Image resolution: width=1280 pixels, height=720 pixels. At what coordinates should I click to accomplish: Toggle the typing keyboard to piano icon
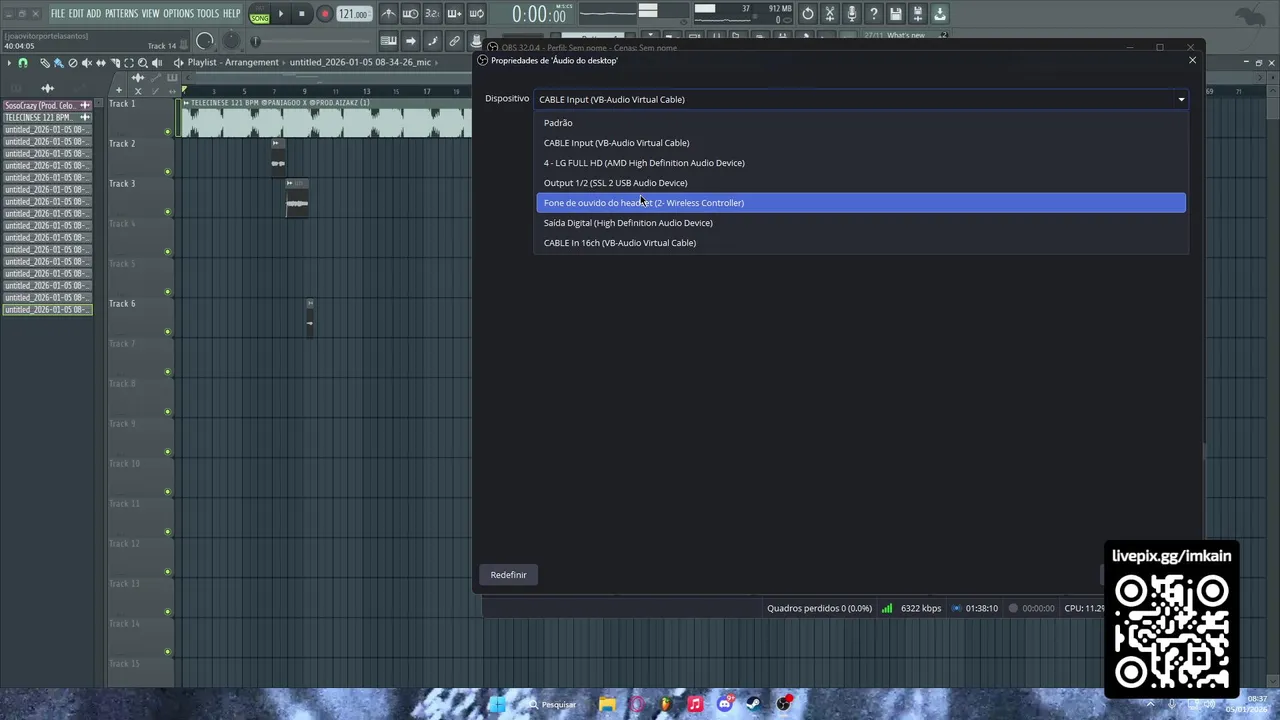pyautogui.click(x=388, y=41)
